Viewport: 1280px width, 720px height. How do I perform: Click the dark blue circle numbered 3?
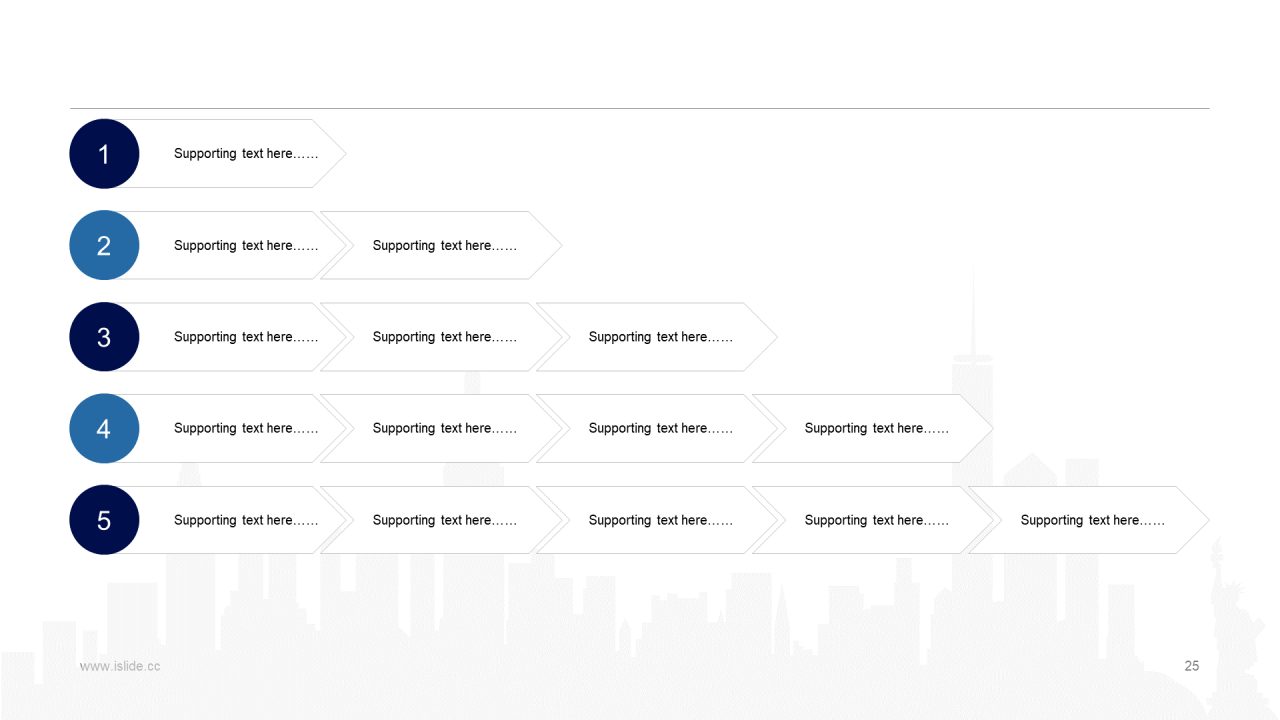point(104,337)
